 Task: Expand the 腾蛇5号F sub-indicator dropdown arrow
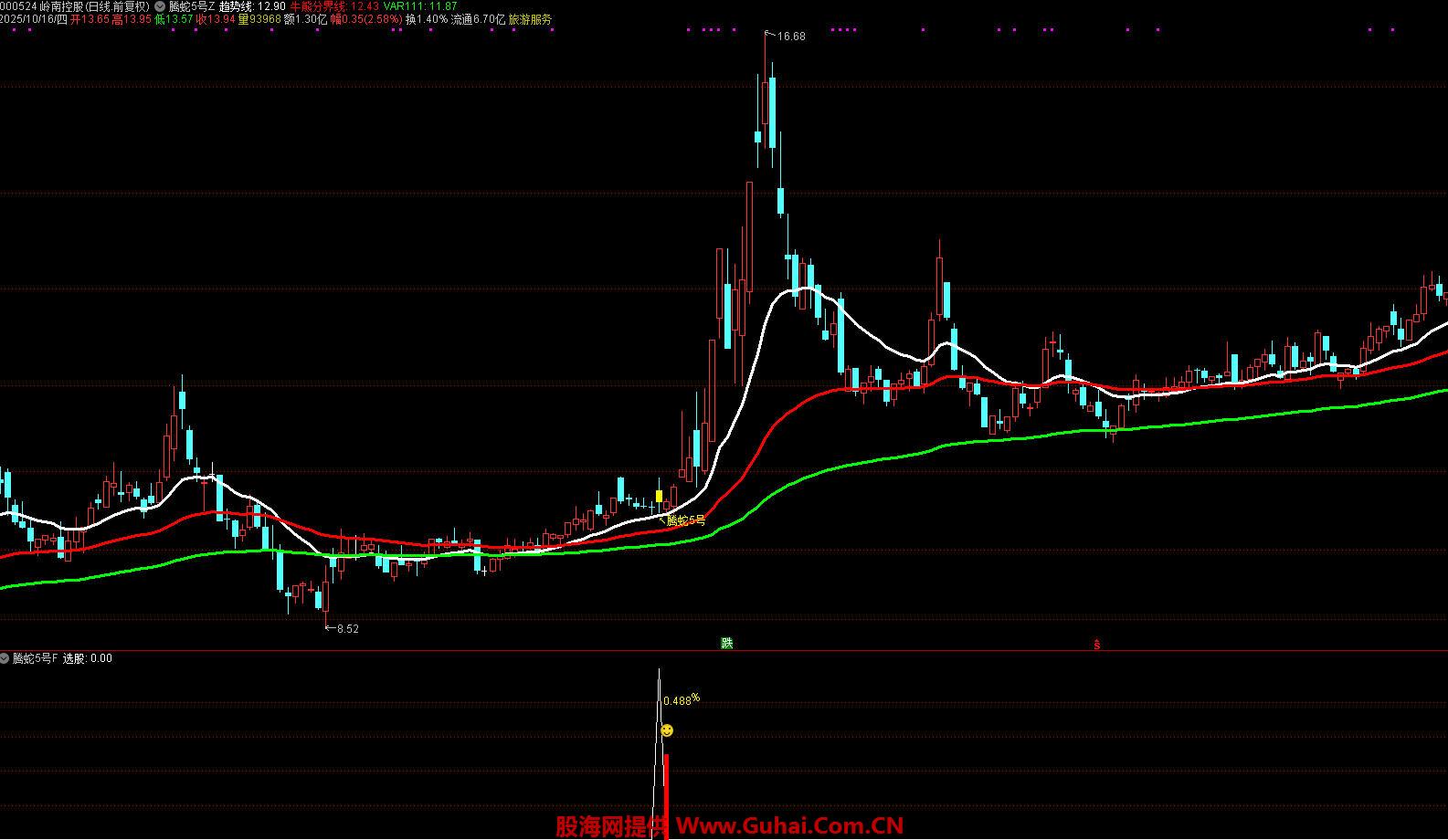point(5,658)
